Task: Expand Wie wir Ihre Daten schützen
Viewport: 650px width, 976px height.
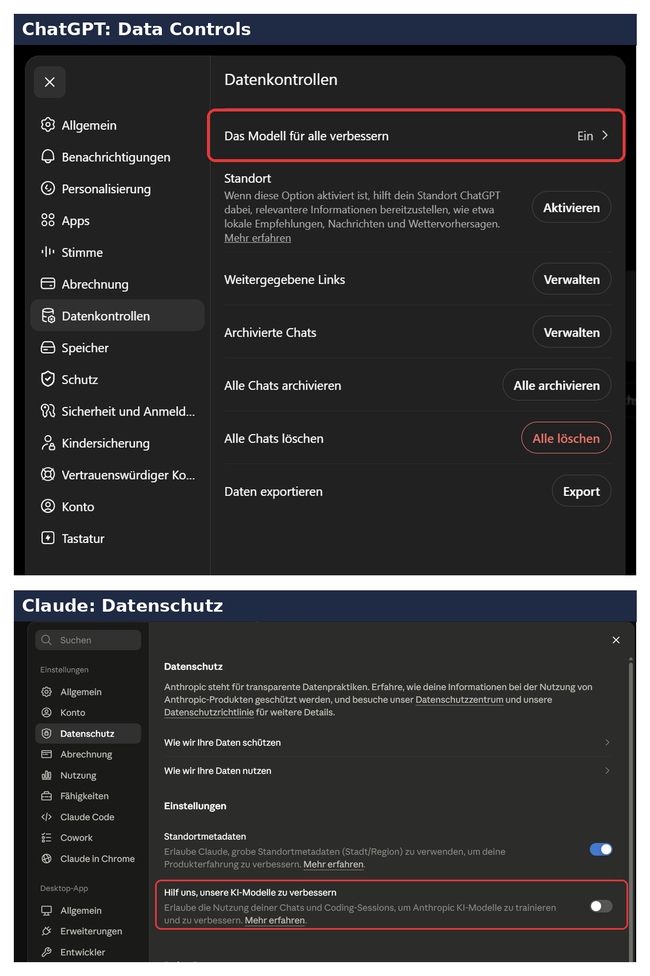Action: tap(387, 743)
